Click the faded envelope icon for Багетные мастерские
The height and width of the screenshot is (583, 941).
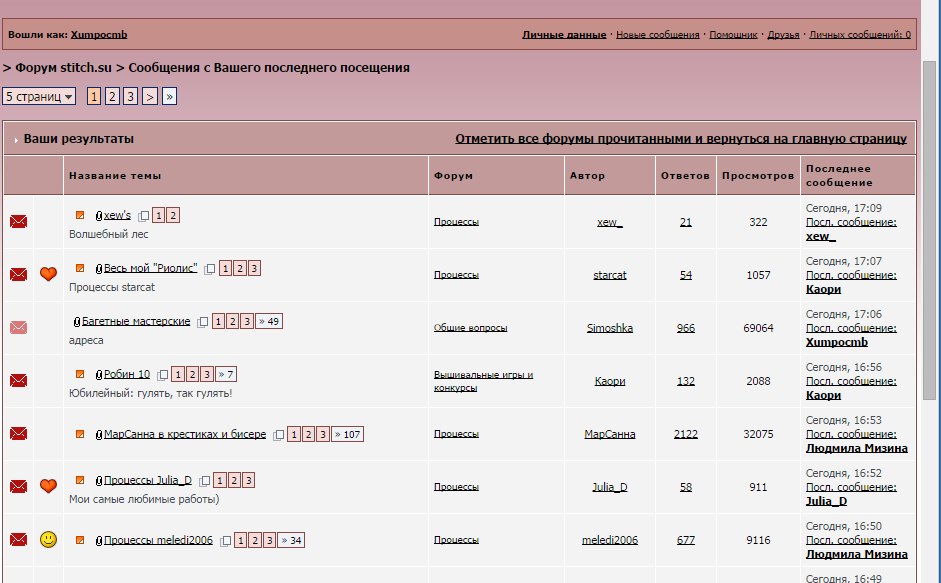click(18, 327)
